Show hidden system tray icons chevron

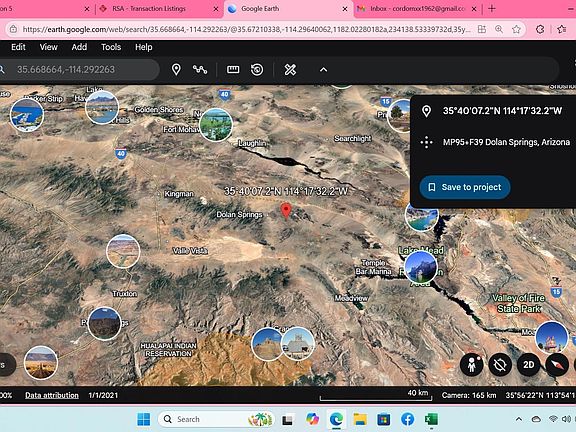[519, 419]
